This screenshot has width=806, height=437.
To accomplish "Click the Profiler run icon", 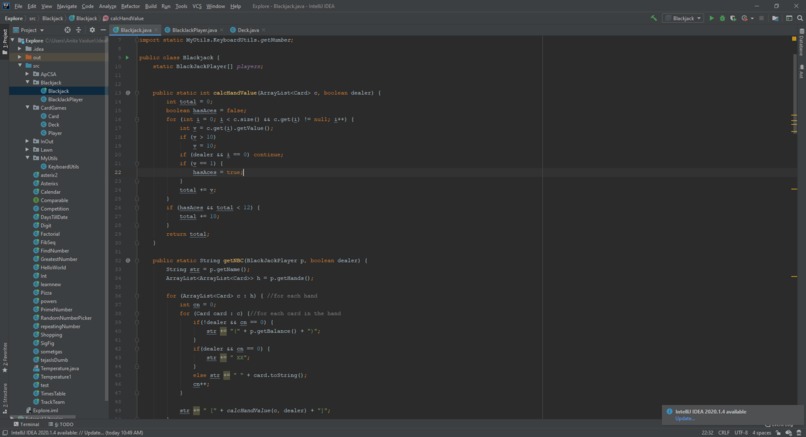I will 744,18.
